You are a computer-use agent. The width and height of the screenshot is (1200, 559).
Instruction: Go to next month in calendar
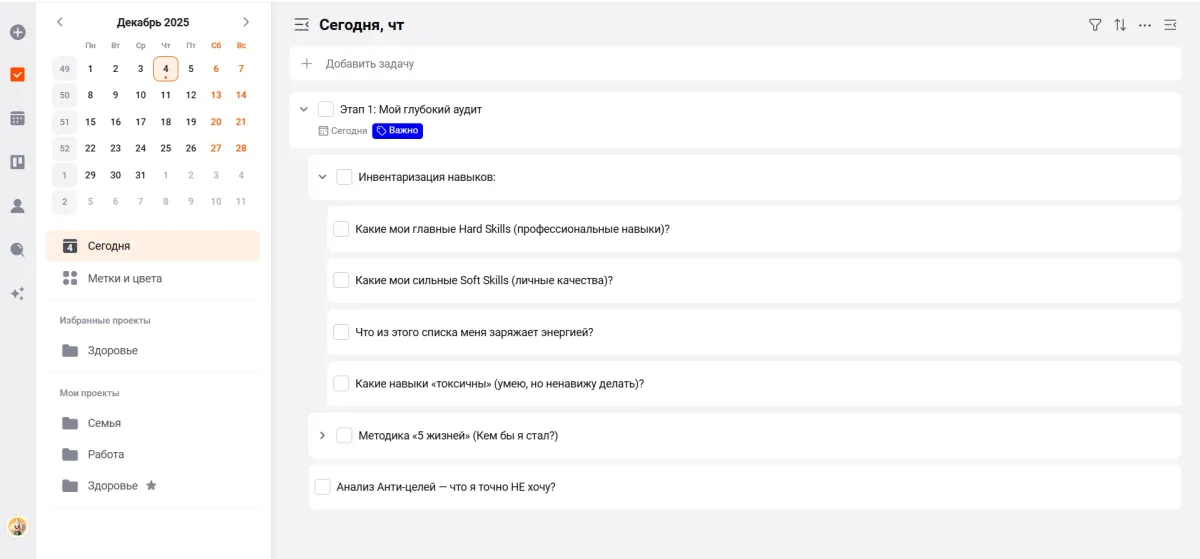coord(246,22)
